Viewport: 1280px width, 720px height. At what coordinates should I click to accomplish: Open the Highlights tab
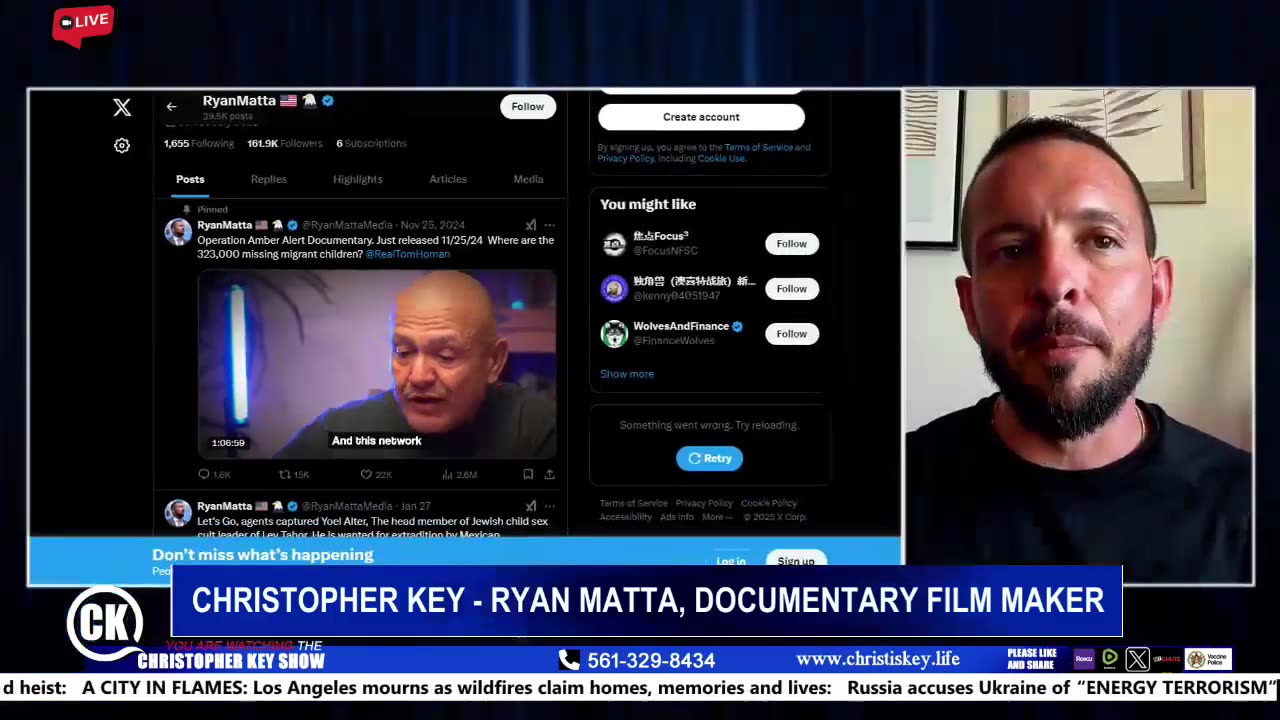pyautogui.click(x=358, y=179)
